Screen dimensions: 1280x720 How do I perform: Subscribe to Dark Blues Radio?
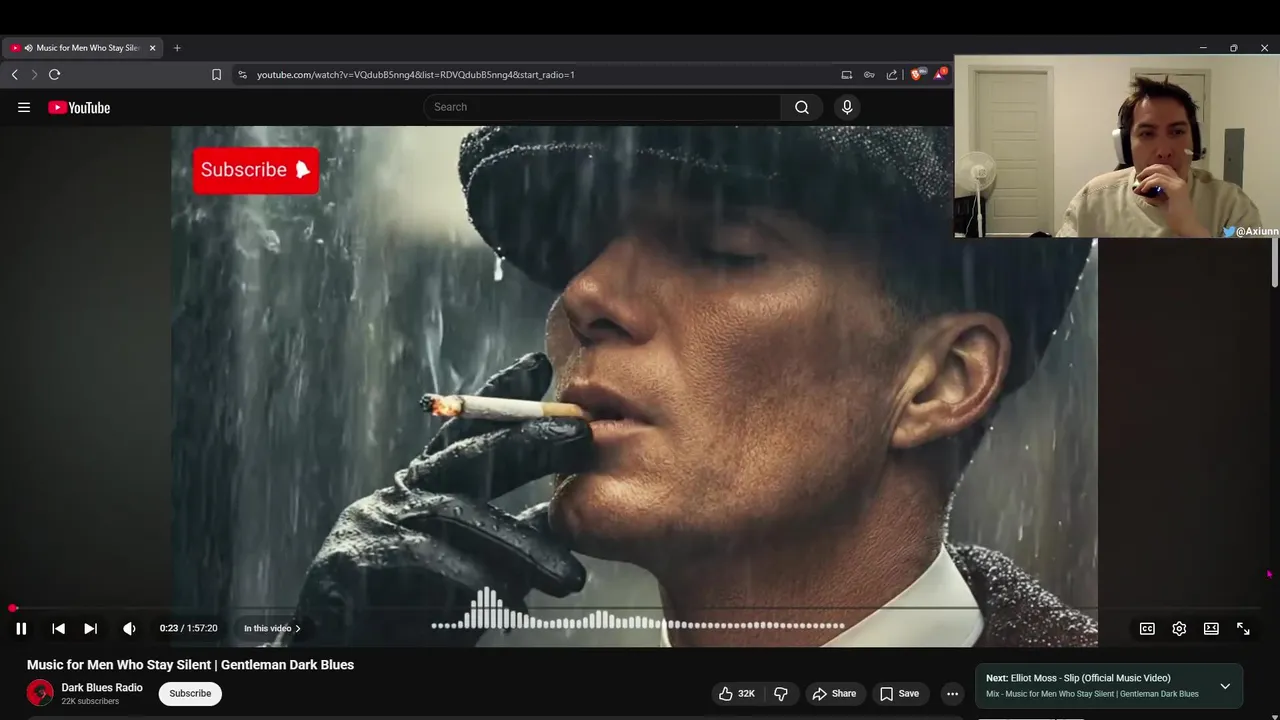coord(190,693)
